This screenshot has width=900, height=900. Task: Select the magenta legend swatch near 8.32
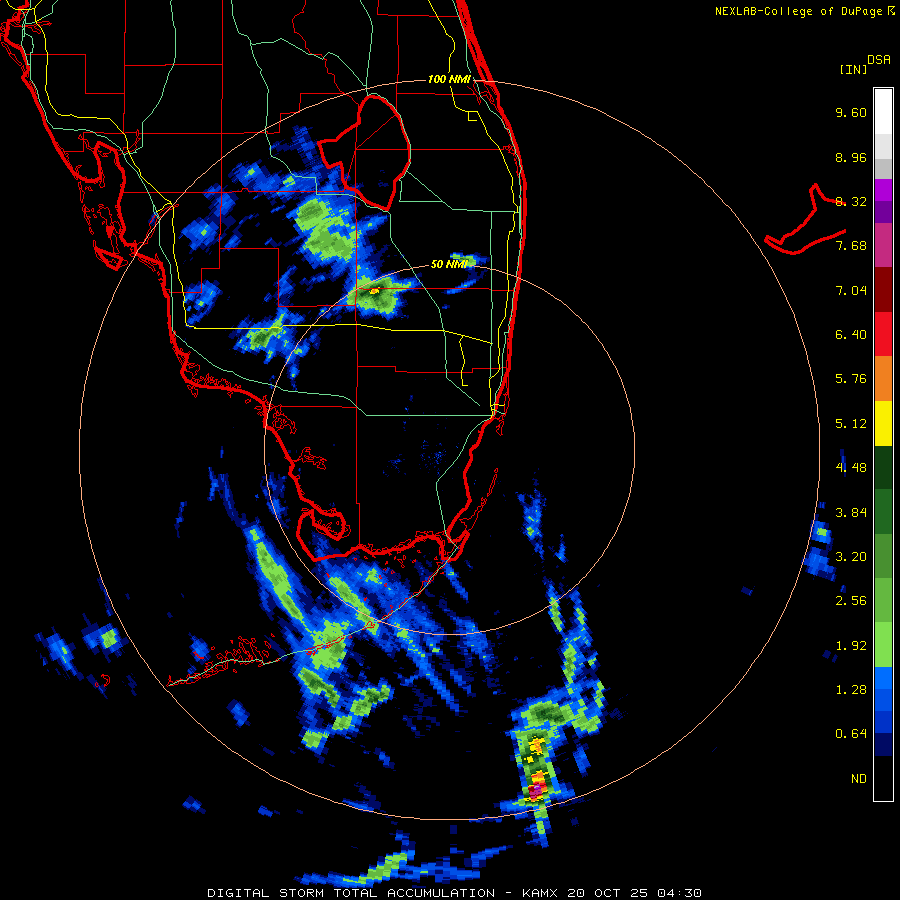click(883, 190)
